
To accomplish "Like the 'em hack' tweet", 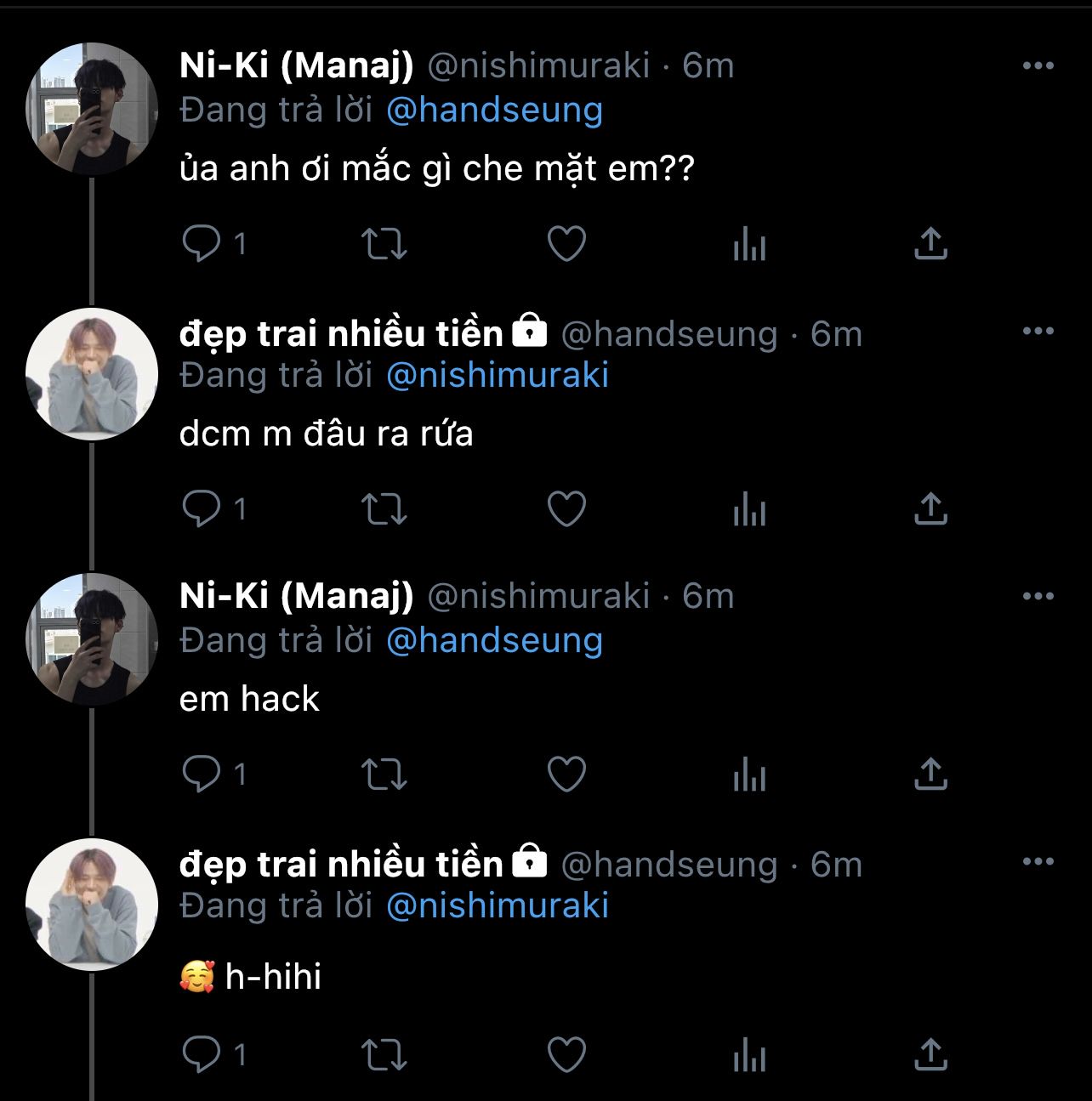I will tap(566, 775).
